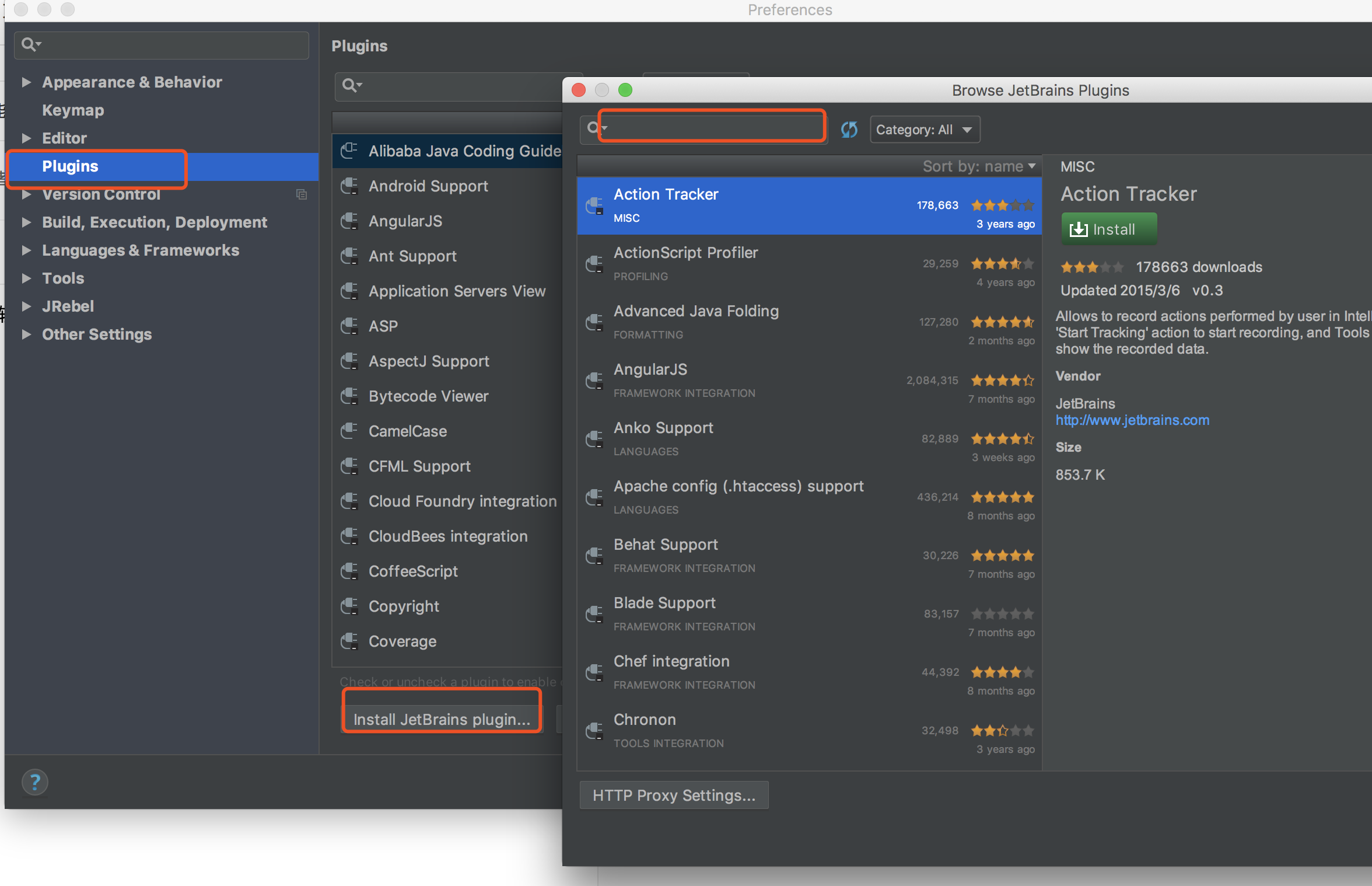
Task: Click the star rating in Action Tracker details
Action: click(1091, 267)
